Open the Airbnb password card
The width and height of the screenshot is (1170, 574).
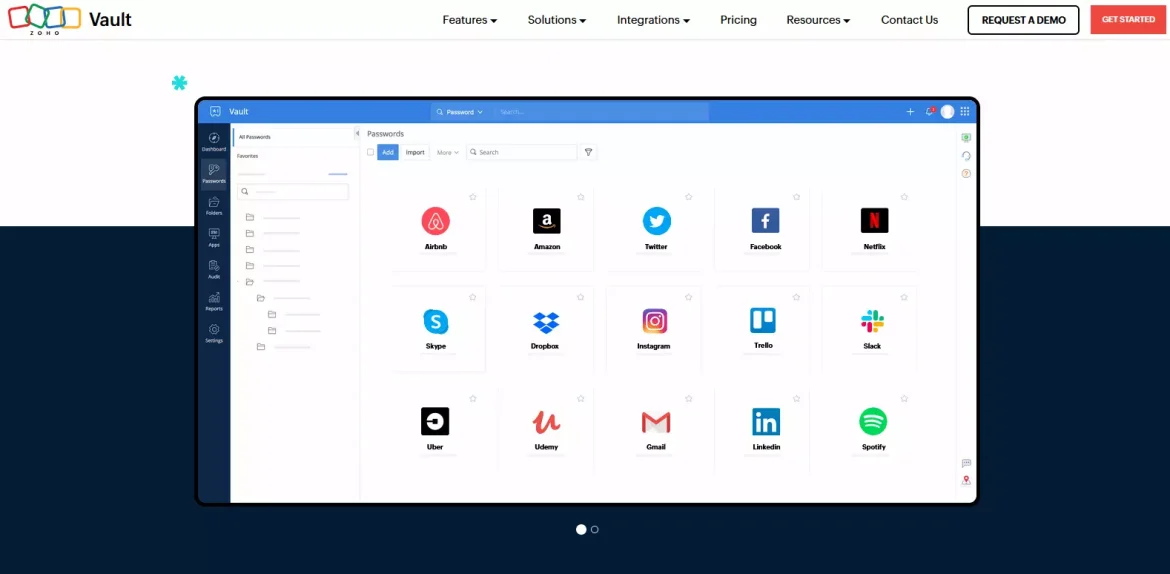click(439, 229)
